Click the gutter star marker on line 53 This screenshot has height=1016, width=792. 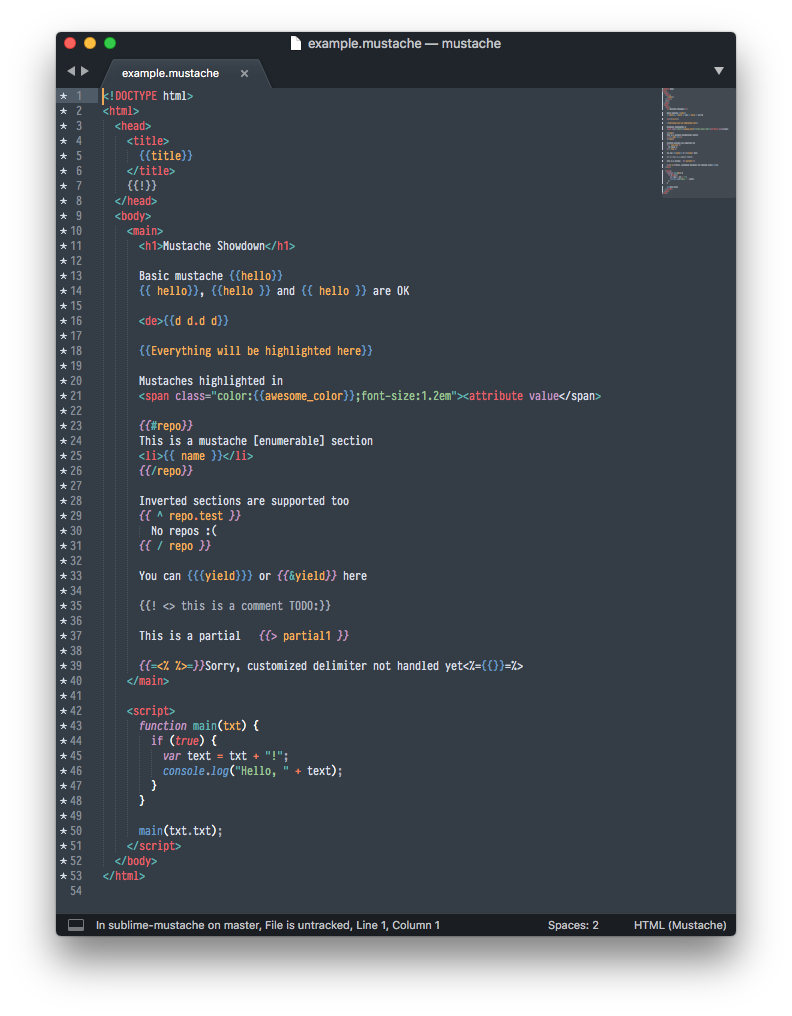64,876
